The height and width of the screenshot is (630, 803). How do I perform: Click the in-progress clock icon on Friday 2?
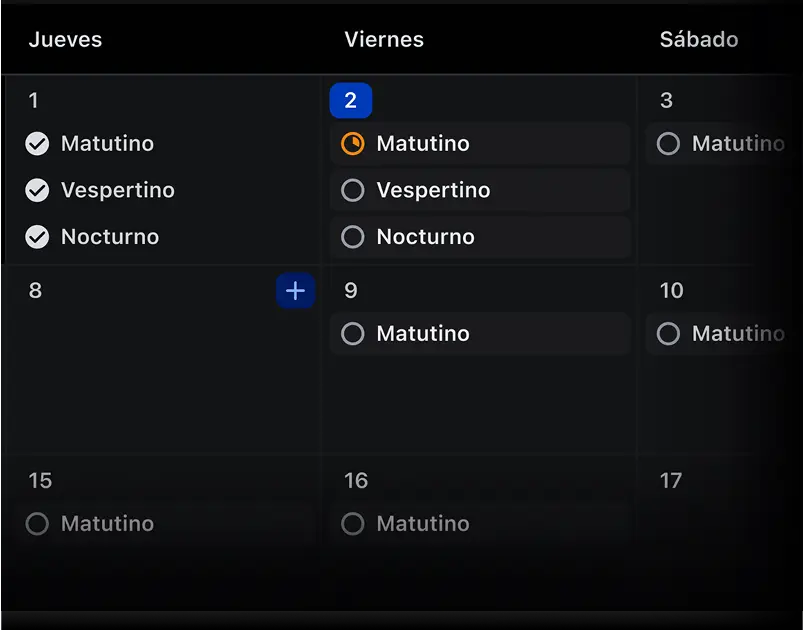click(353, 144)
